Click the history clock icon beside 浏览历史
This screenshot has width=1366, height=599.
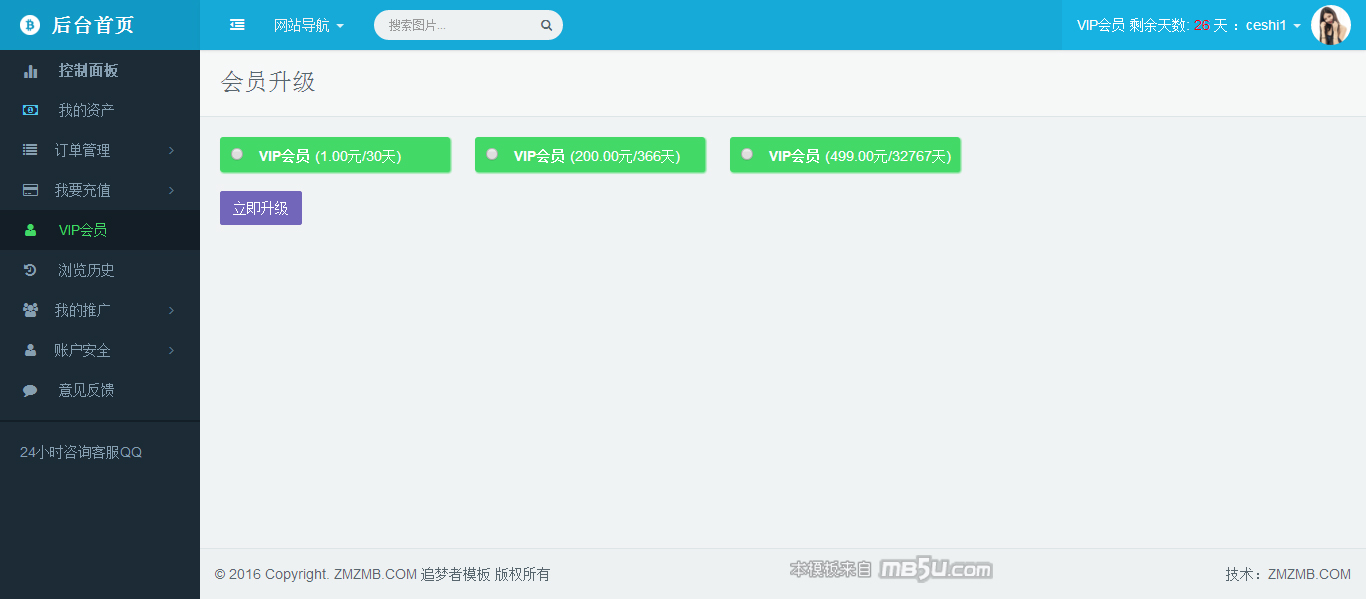click(x=31, y=270)
